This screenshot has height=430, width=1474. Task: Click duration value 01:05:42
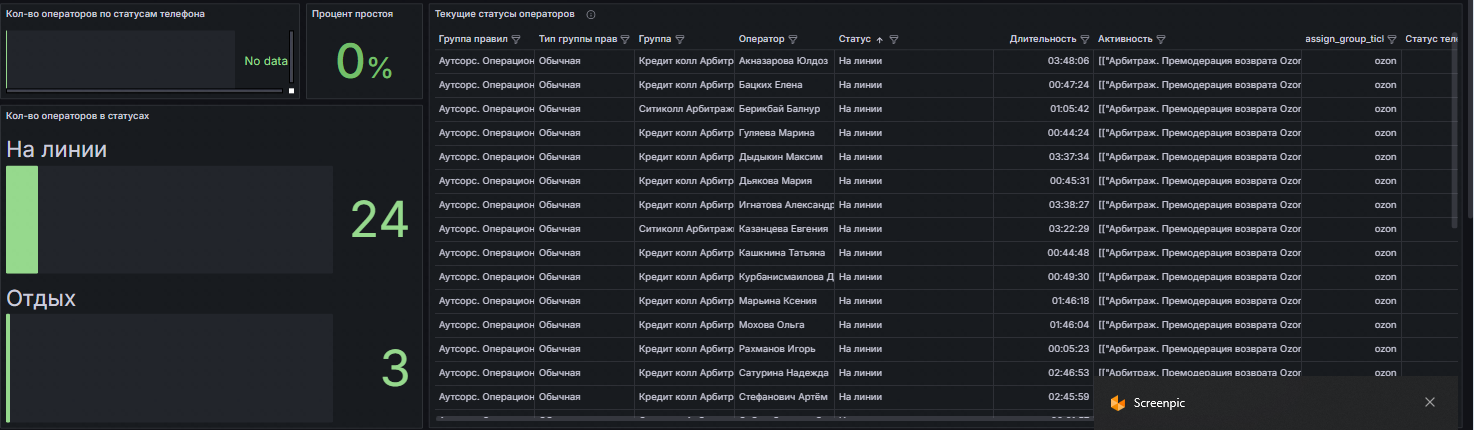click(1068, 109)
